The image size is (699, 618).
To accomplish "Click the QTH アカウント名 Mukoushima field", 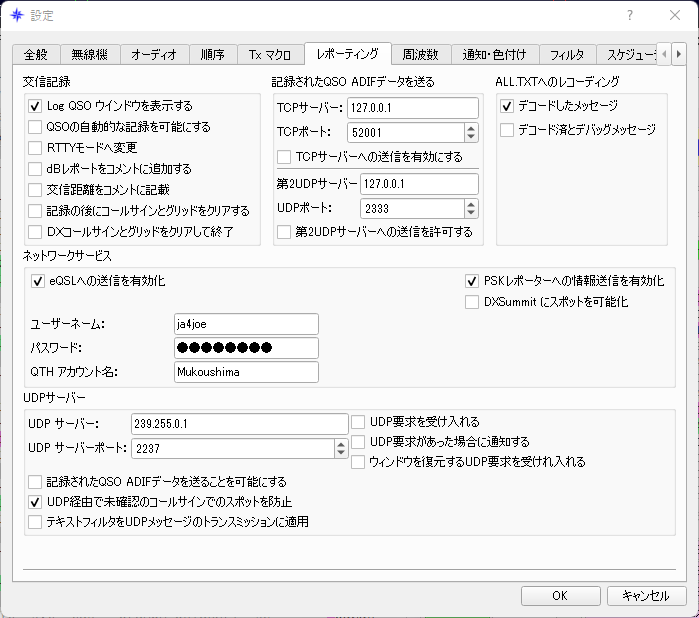I will click(246, 372).
